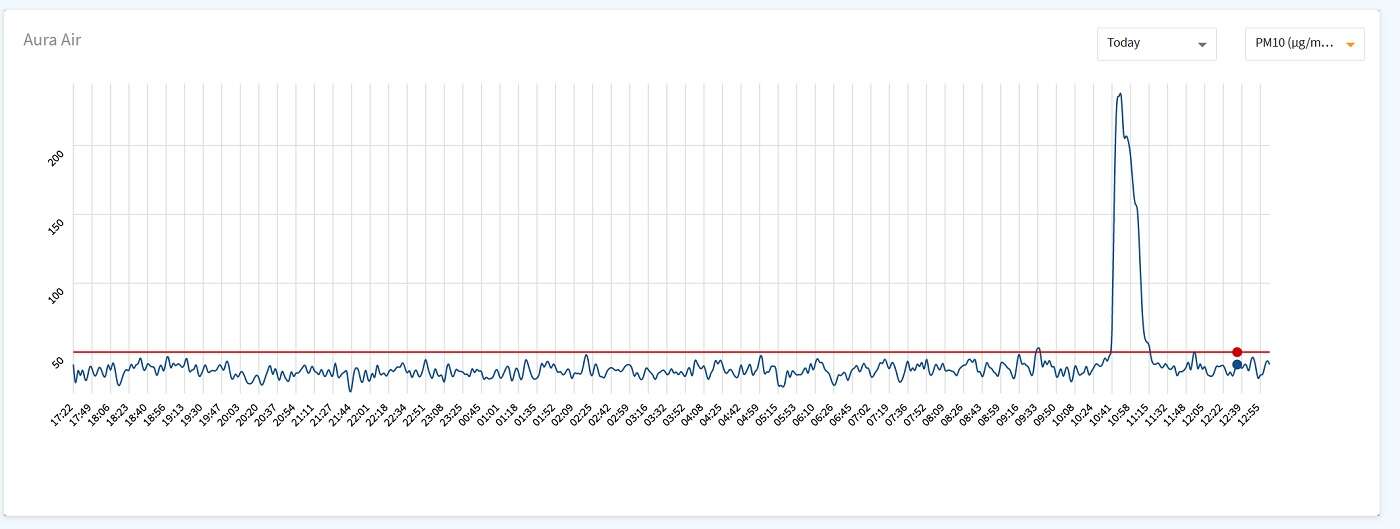The width and height of the screenshot is (1400, 529).
Task: Click the 17:22 x-axis time label
Action: [x=61, y=415]
